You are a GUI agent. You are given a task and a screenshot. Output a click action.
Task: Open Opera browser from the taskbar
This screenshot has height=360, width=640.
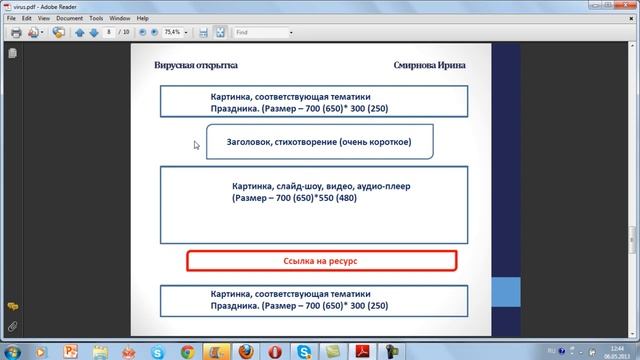coord(275,352)
